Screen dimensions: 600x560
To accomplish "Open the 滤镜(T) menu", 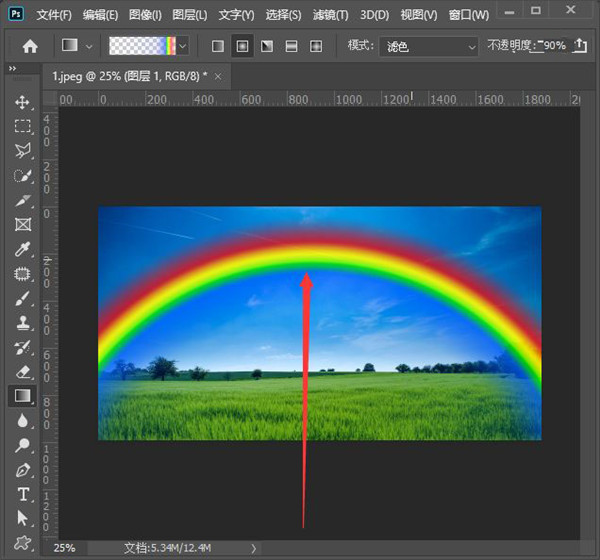I will 329,15.
